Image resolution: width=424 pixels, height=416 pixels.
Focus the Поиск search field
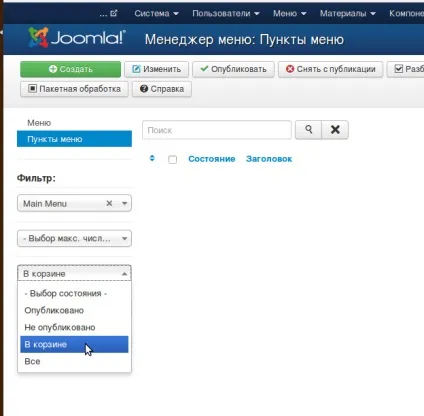click(217, 130)
